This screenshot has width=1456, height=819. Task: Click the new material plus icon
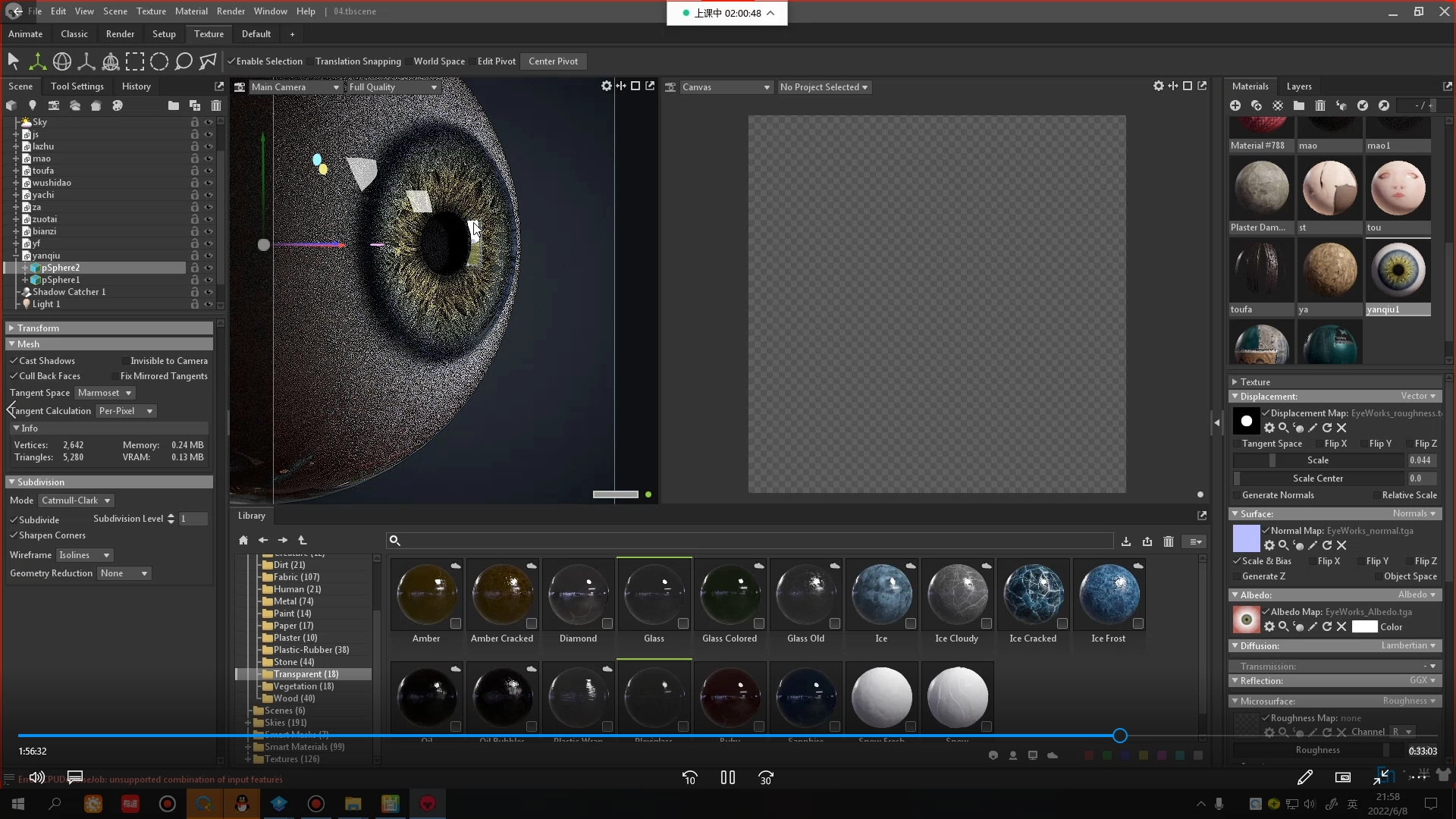click(1235, 105)
